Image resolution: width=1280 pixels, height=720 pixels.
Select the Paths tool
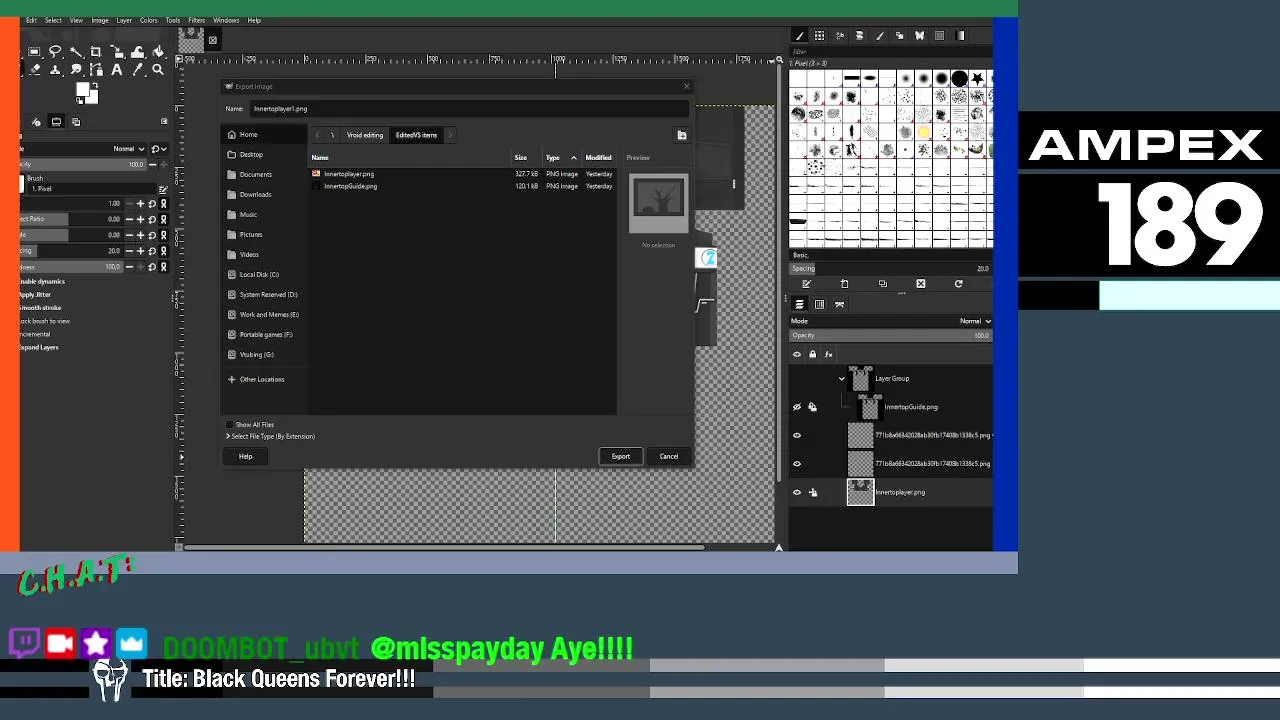(x=96, y=69)
